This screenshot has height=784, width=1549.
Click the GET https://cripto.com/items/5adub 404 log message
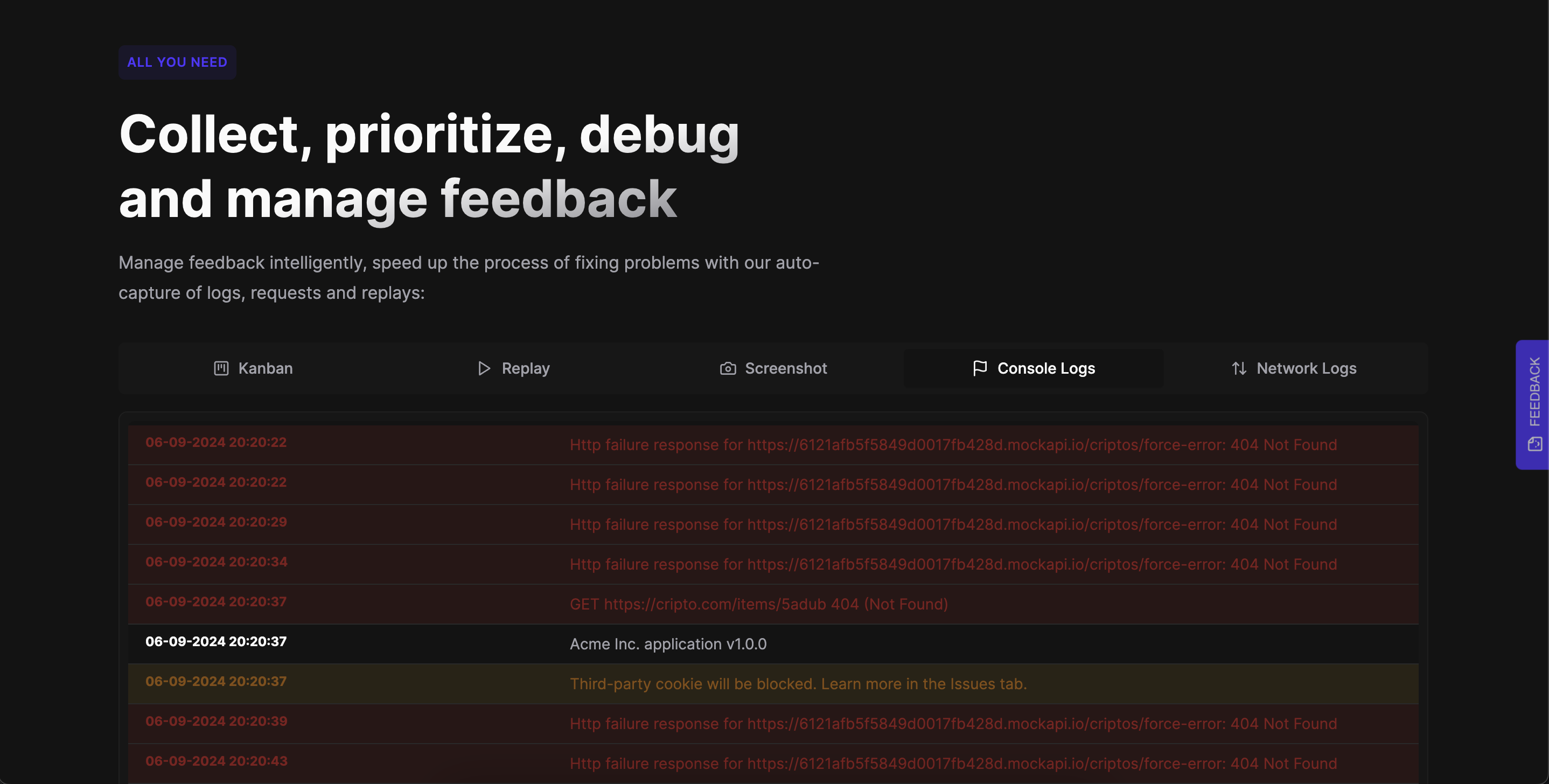759,604
